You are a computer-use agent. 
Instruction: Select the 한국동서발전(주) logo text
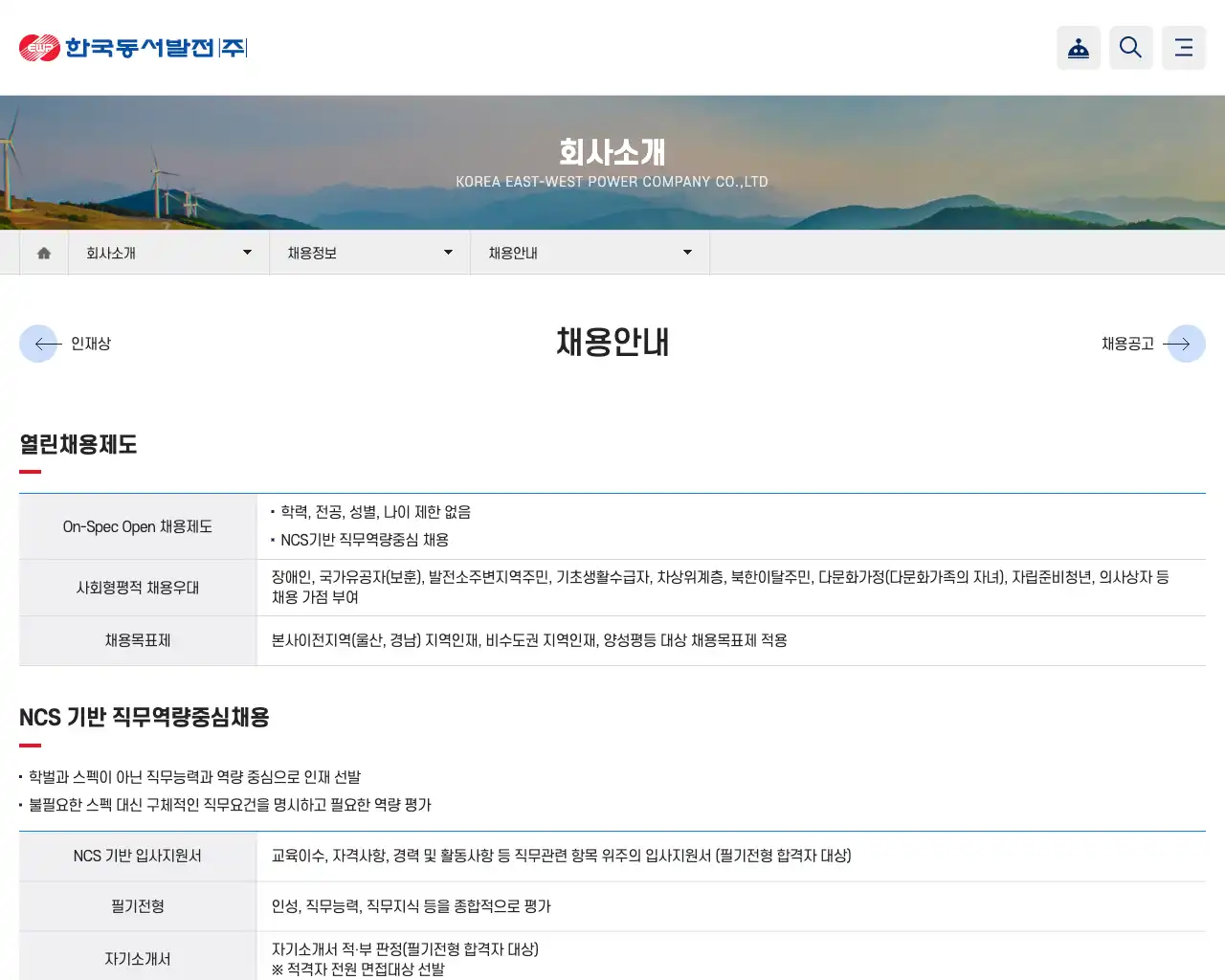click(156, 46)
